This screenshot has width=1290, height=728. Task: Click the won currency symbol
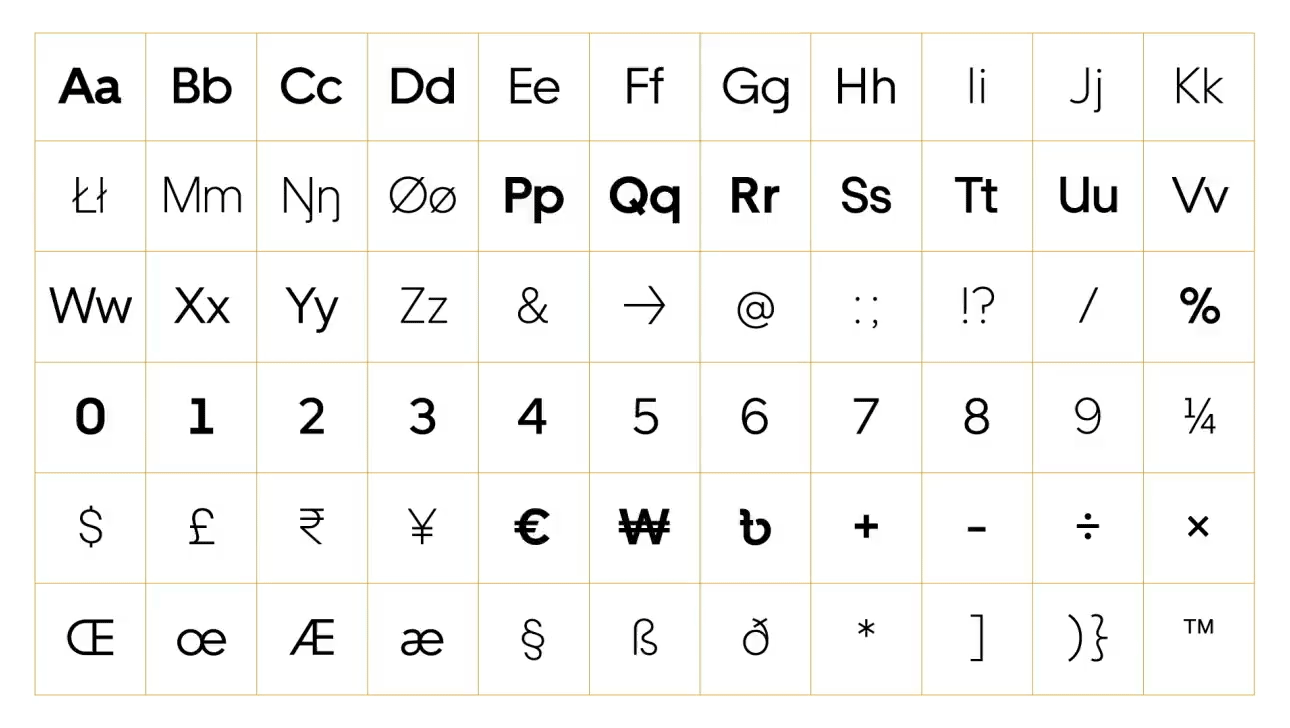[x=644, y=527]
